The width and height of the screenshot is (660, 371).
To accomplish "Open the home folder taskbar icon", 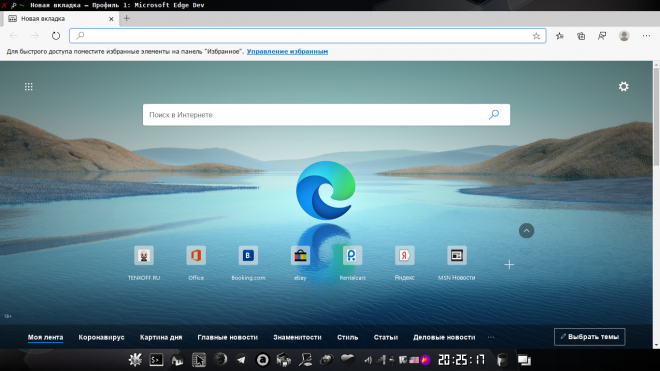I will [x=177, y=360].
